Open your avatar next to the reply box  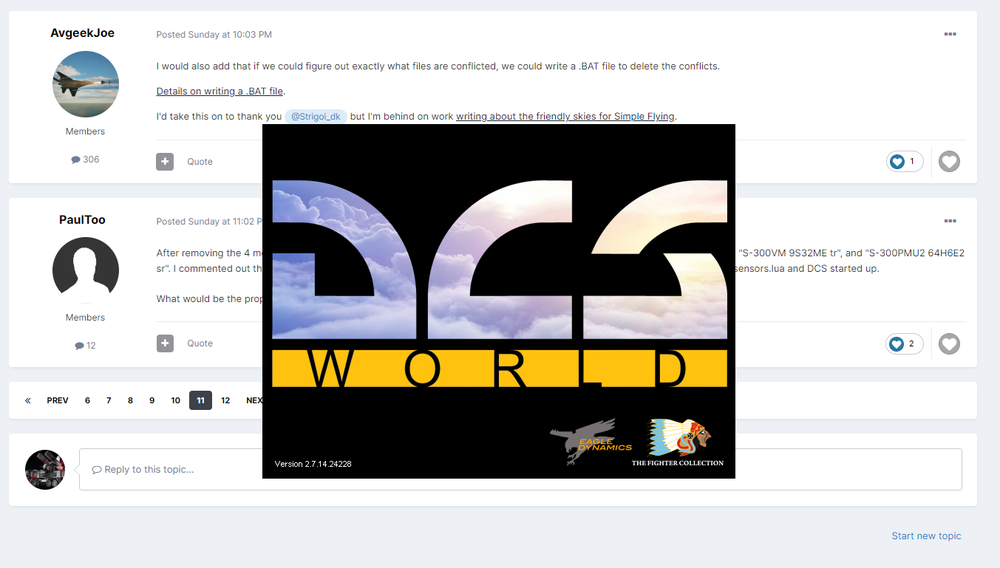(45, 470)
